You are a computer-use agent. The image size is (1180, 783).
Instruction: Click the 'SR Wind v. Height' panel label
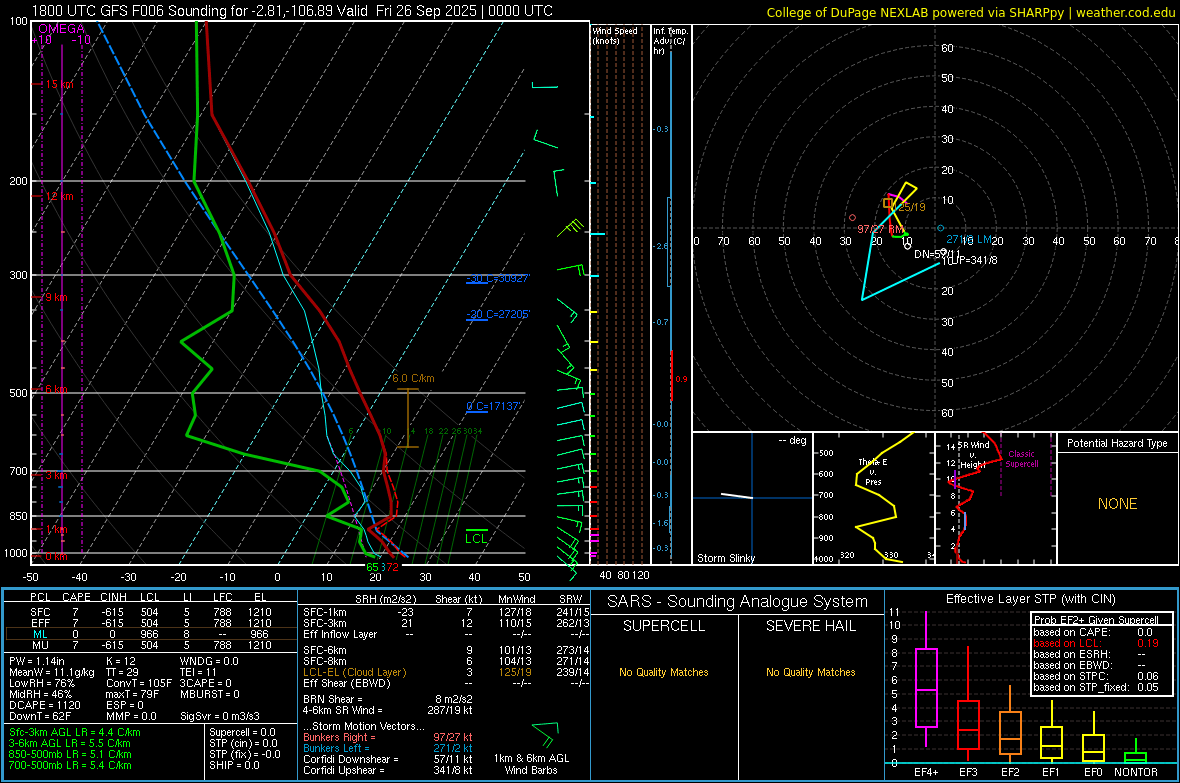point(973,455)
